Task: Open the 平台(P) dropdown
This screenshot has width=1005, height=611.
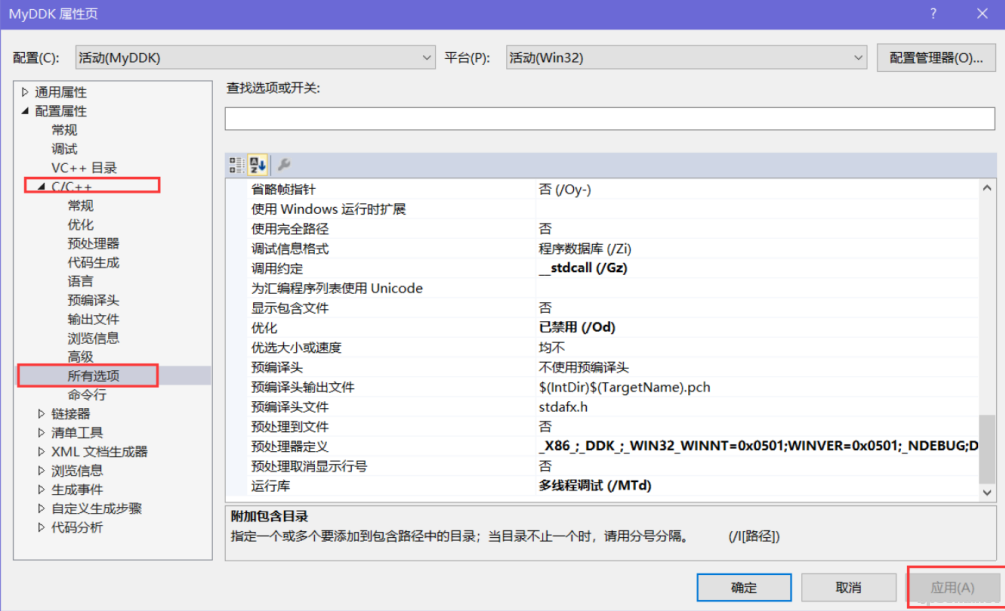Action: point(686,58)
